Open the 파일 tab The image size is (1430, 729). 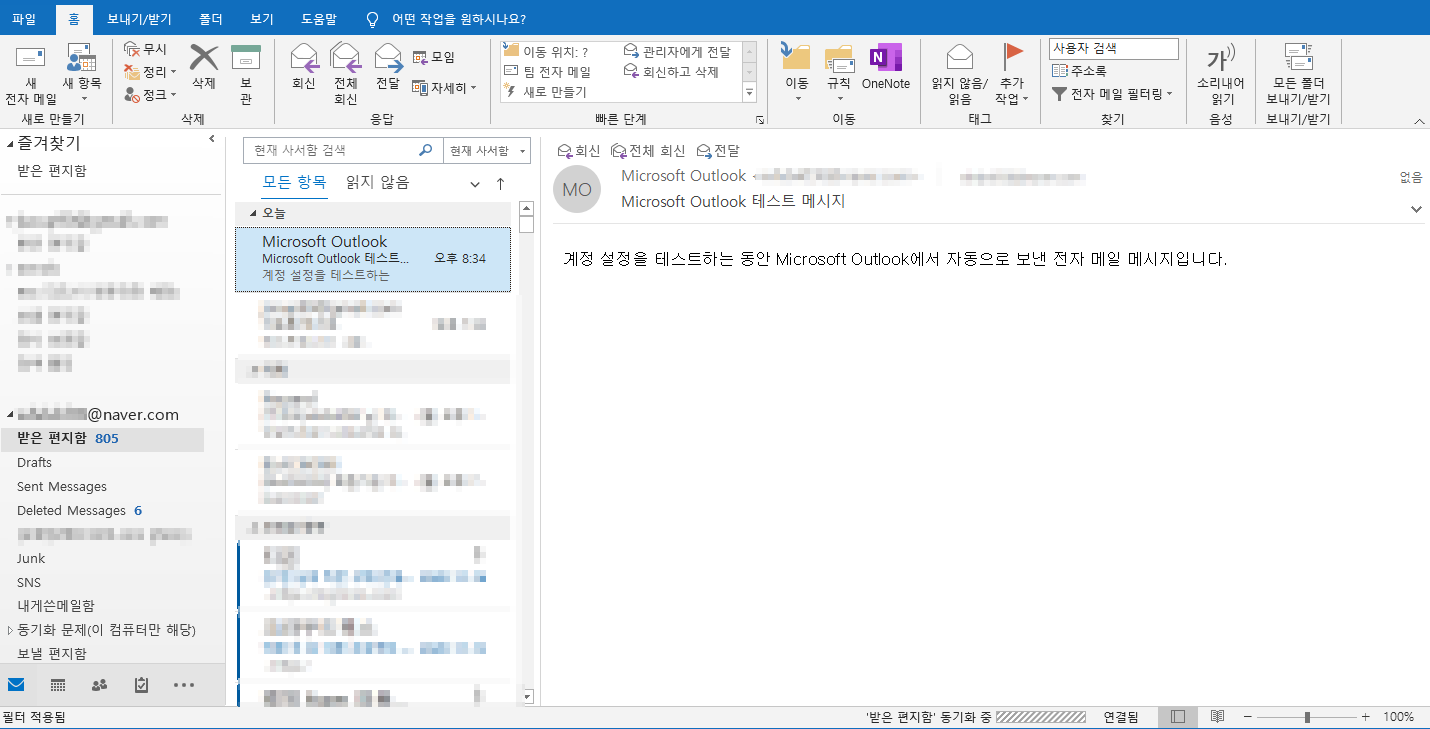click(23, 19)
